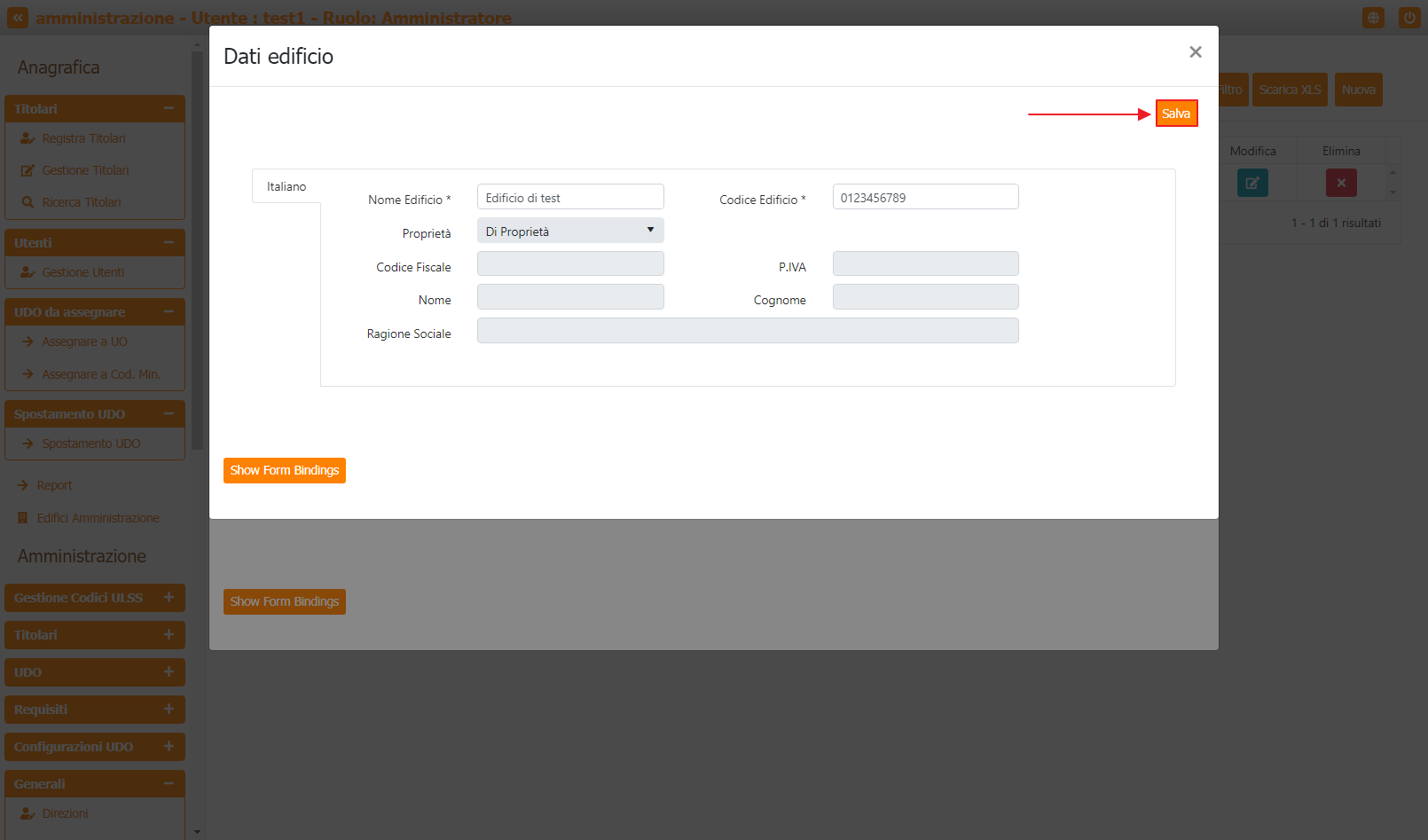Screen dimensions: 1428x840
Task: Click Show Form Bindings in the dialog
Action: (284, 470)
